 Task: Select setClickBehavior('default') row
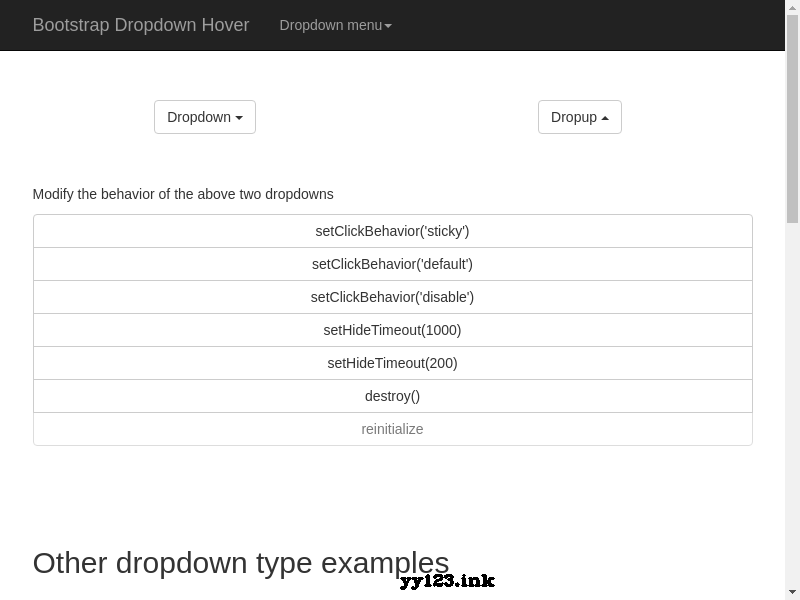tap(392, 264)
